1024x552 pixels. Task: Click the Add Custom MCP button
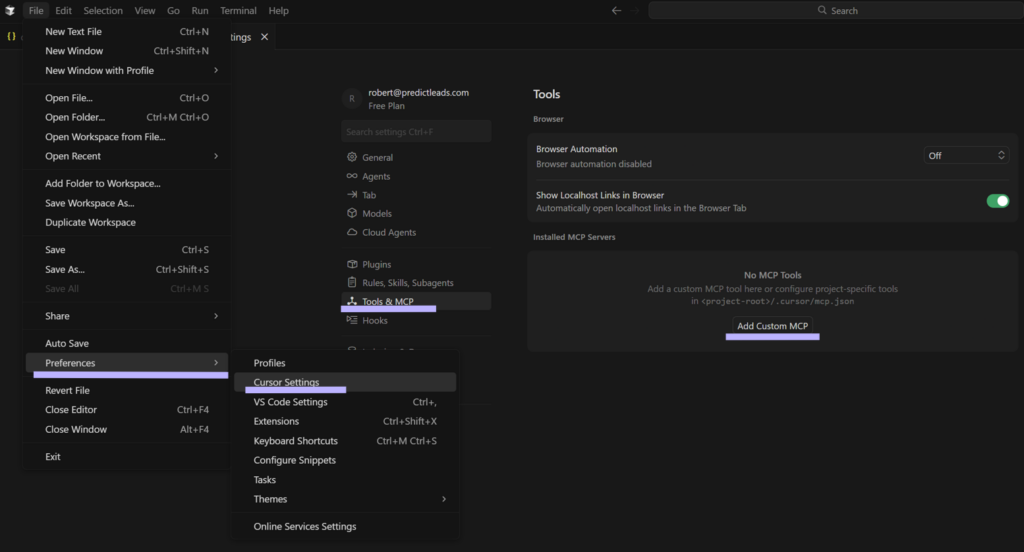point(773,326)
